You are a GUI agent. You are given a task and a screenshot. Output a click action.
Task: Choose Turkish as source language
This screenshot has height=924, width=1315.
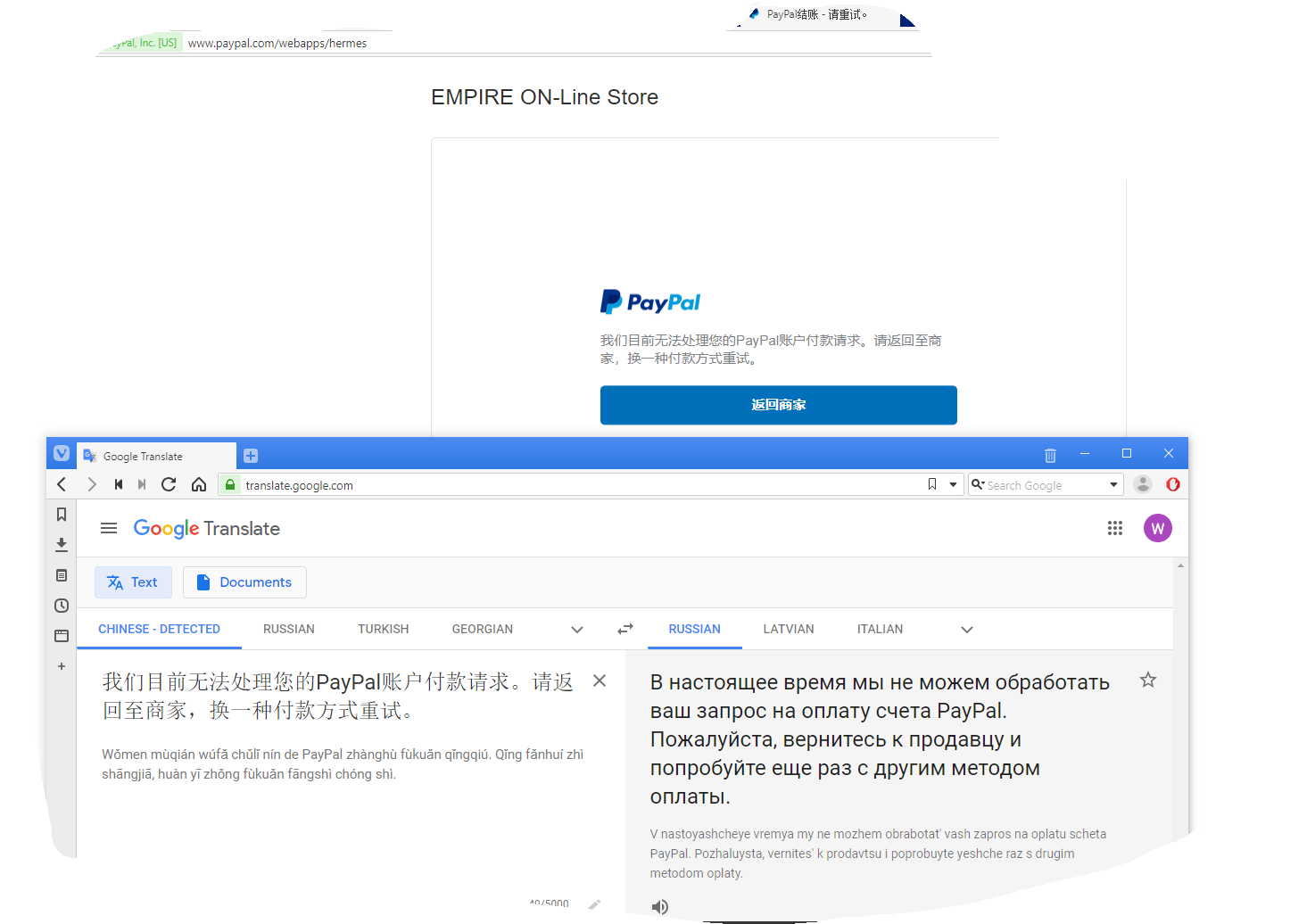(x=384, y=629)
